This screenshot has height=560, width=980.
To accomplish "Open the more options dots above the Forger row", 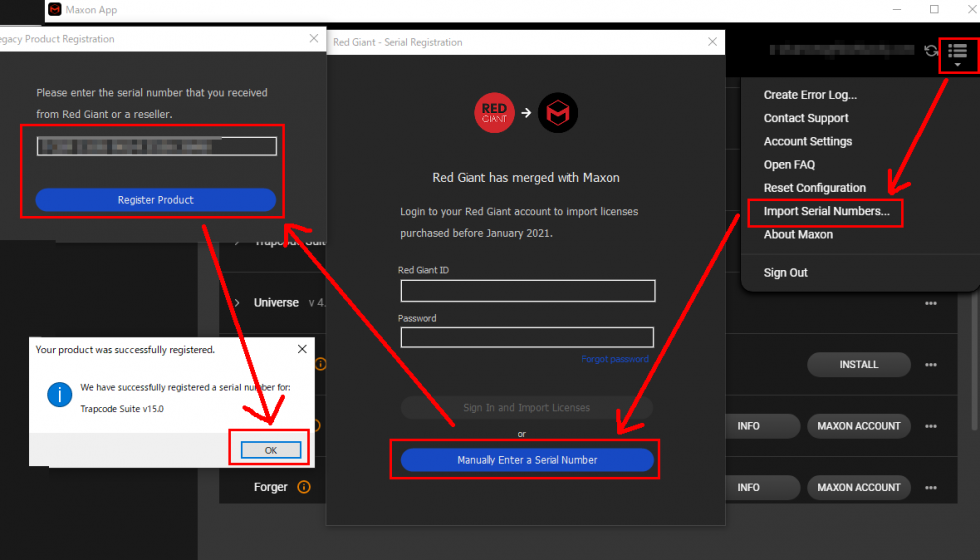I will coord(931,426).
